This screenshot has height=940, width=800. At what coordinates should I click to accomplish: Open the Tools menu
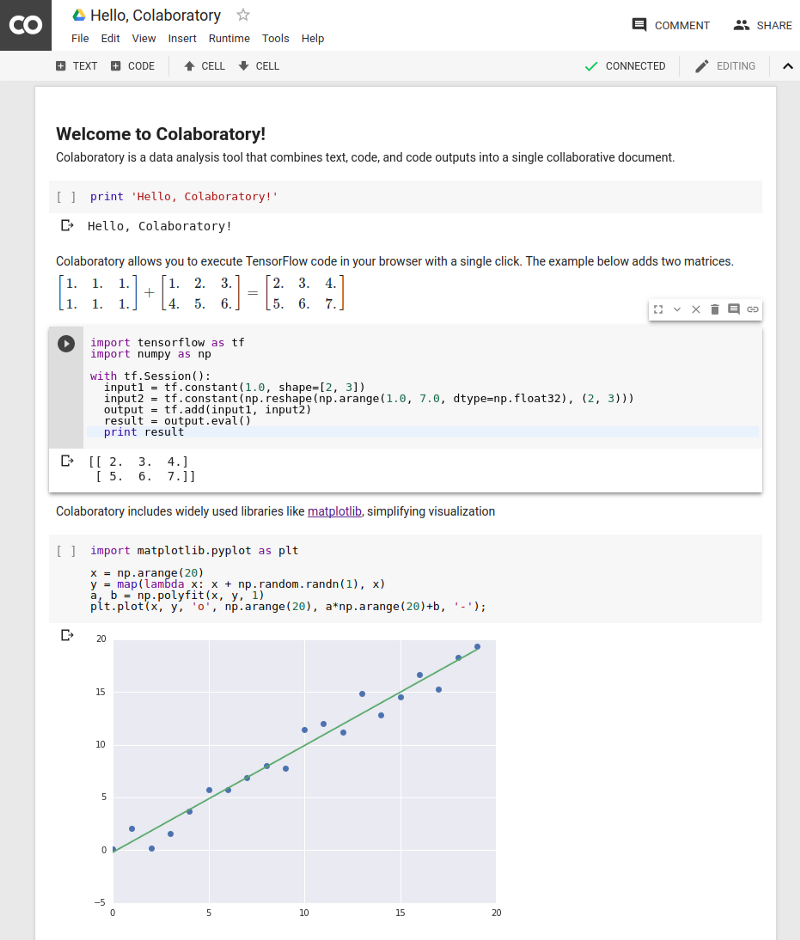coord(275,38)
